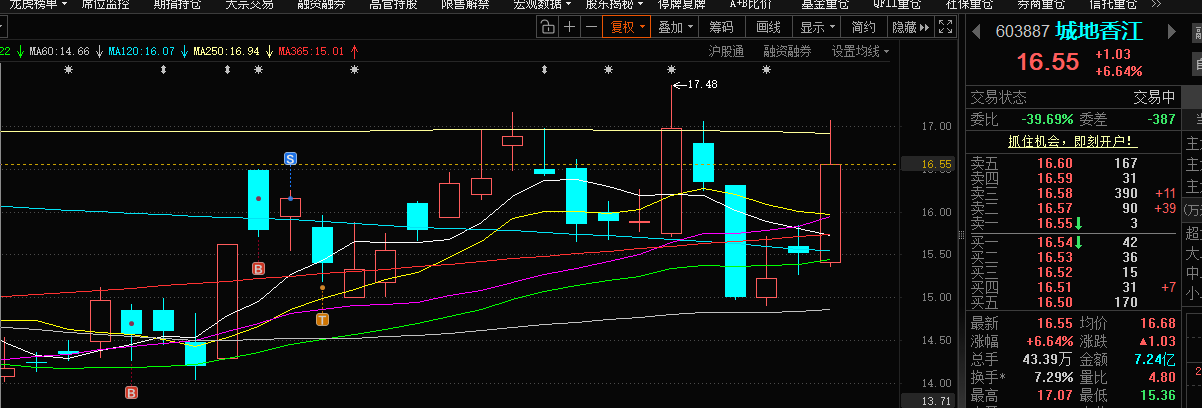1202x408 pixels.
Task: Click the blue S sell signal marker
Action: (x=290, y=158)
